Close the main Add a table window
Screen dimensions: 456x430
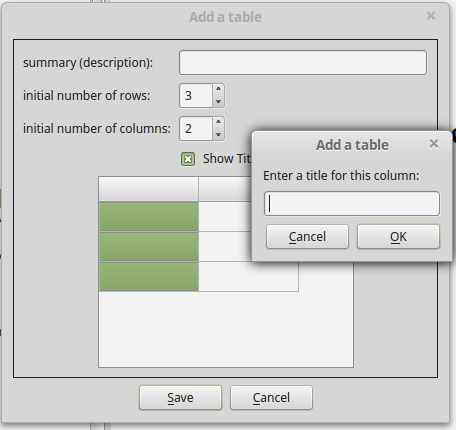[x=431, y=15]
